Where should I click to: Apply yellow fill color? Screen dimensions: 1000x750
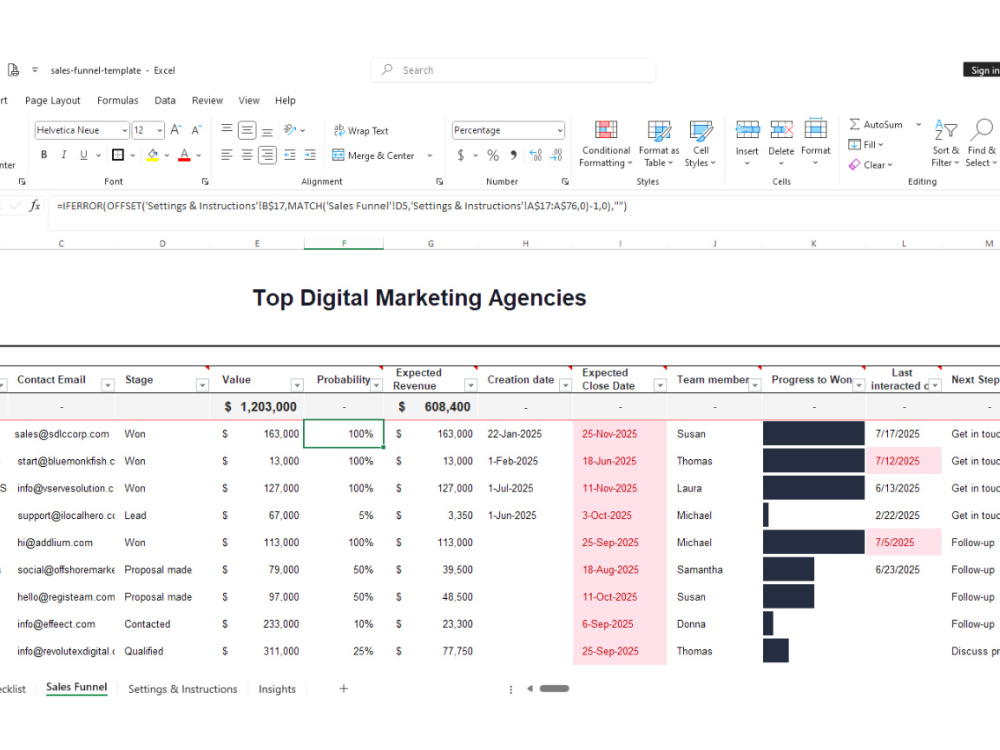(x=152, y=155)
